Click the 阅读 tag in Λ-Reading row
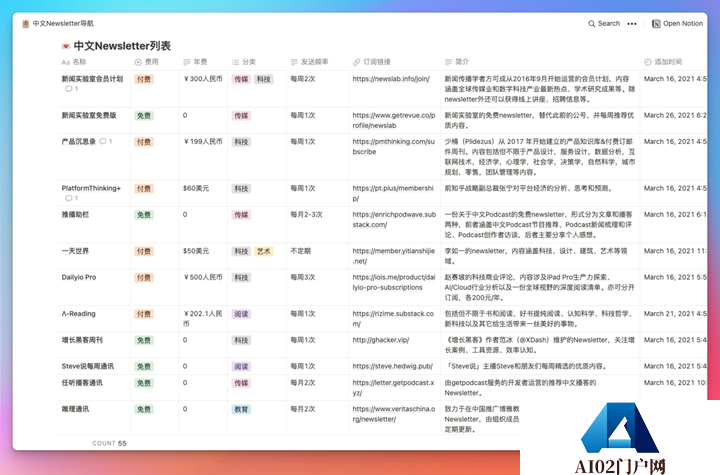 click(x=241, y=314)
